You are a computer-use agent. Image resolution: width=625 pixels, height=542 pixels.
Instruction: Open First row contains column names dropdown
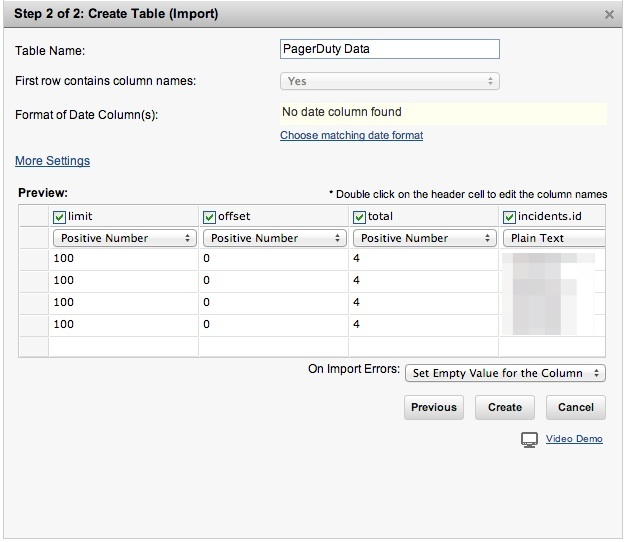click(389, 81)
